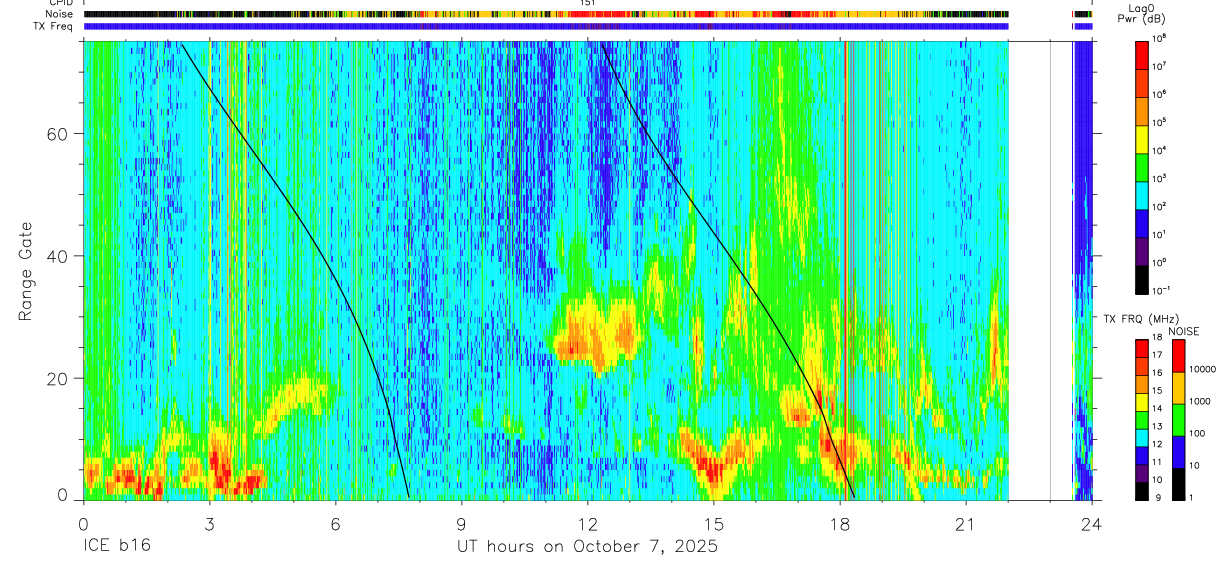The height and width of the screenshot is (567, 1228).
Task: Click the '12' hour tick label on the time axis
Action: click(588, 524)
